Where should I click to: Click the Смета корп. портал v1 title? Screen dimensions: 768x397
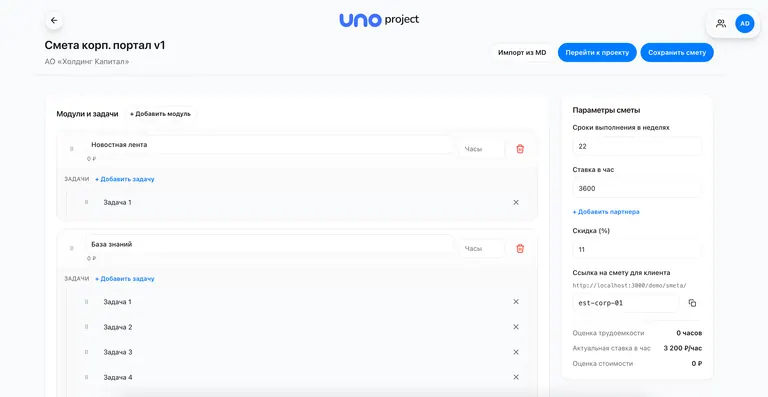pyautogui.click(x=105, y=45)
